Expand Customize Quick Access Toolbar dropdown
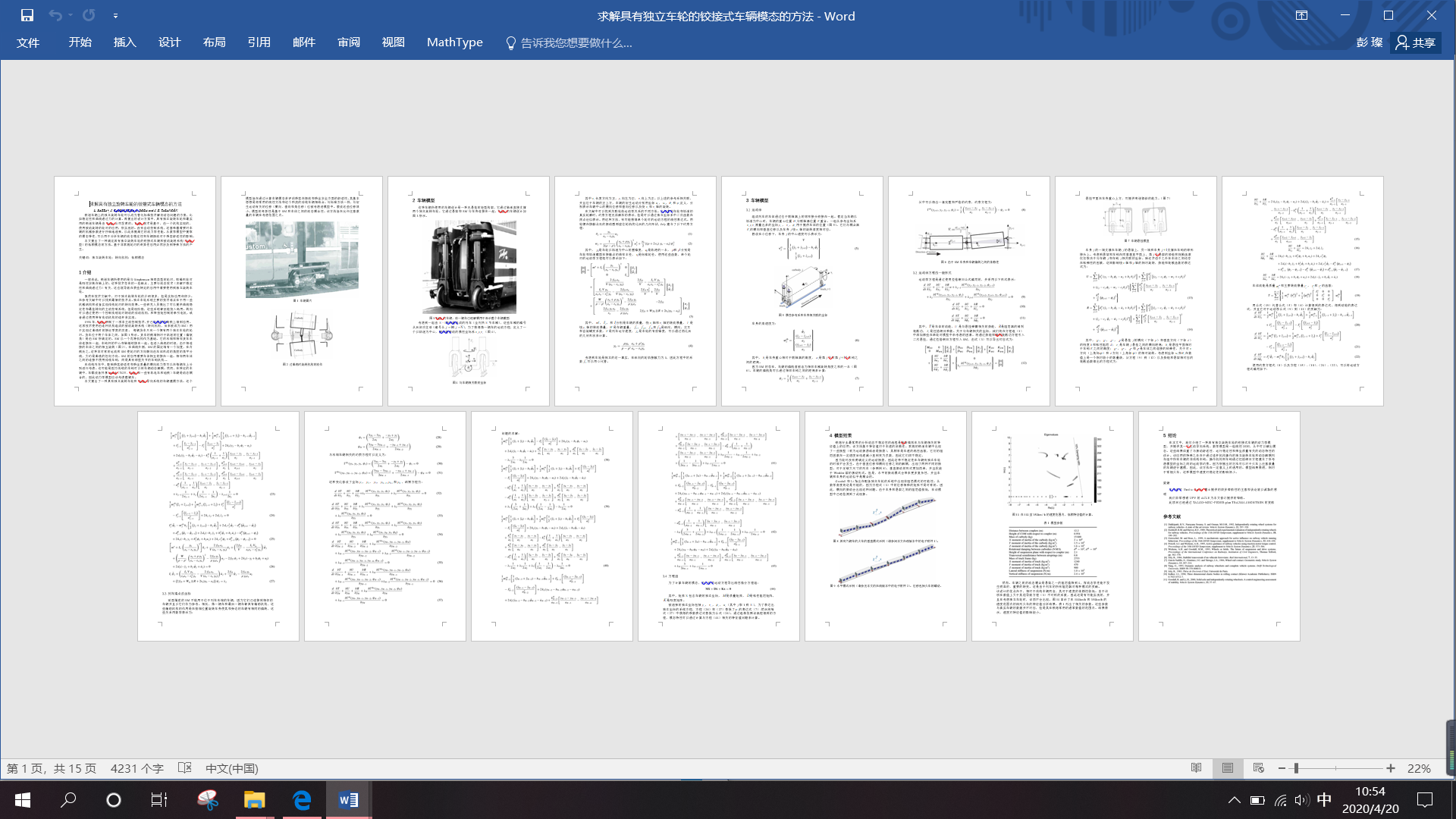 115,15
